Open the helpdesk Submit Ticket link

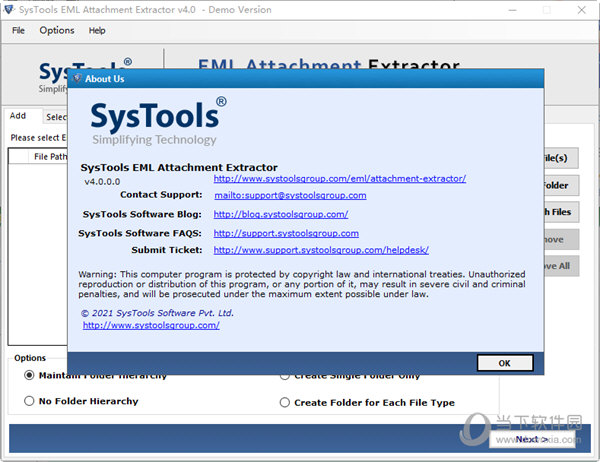tap(321, 250)
